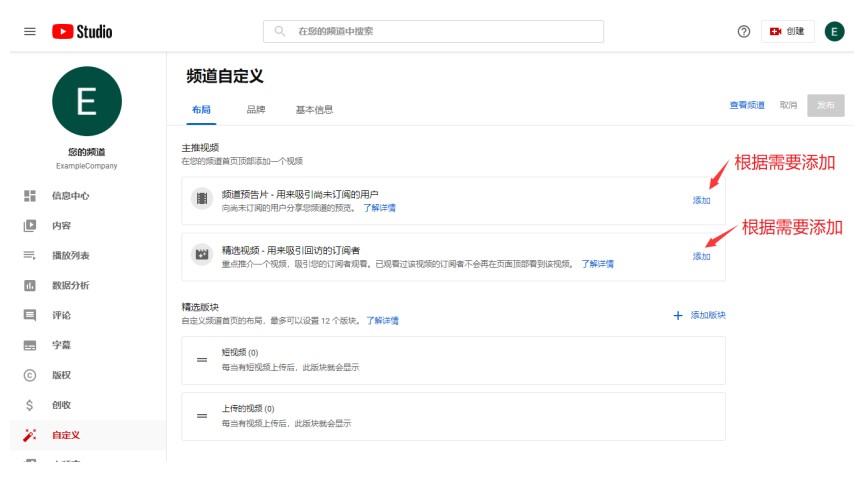Open 字幕 subtitles in sidebar
Image resolution: width=868 pixels, height=480 pixels.
coord(62,345)
